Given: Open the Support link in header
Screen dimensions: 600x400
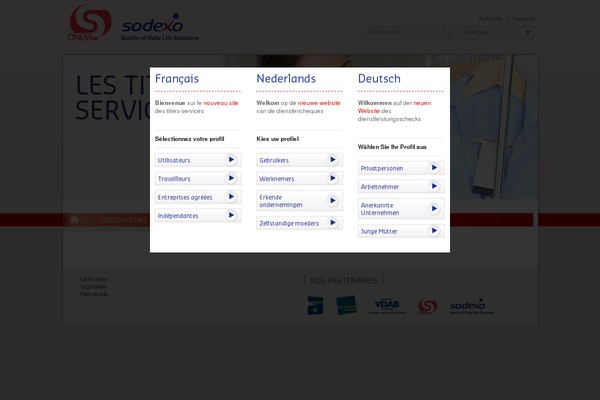Looking at the screenshot, I should coord(523,18).
